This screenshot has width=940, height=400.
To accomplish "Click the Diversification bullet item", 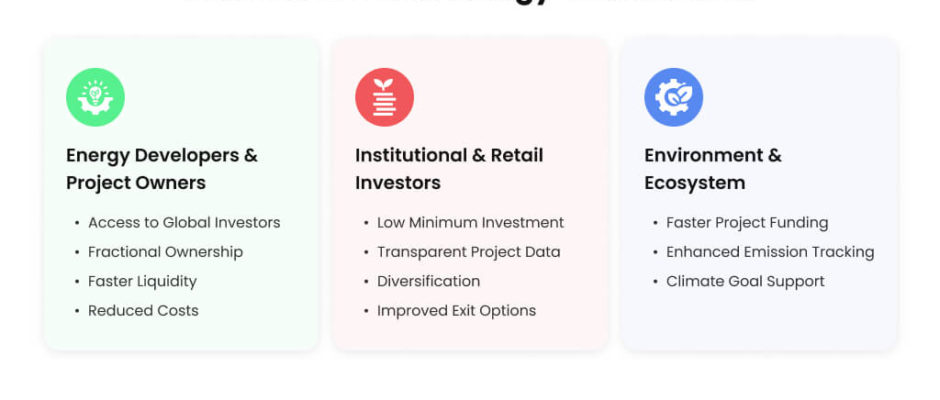I will tap(428, 281).
